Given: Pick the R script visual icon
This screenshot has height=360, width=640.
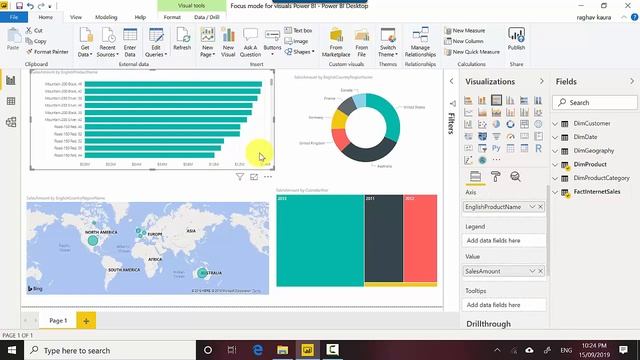Looking at the screenshot, I should pyautogui.click(x=538, y=148).
